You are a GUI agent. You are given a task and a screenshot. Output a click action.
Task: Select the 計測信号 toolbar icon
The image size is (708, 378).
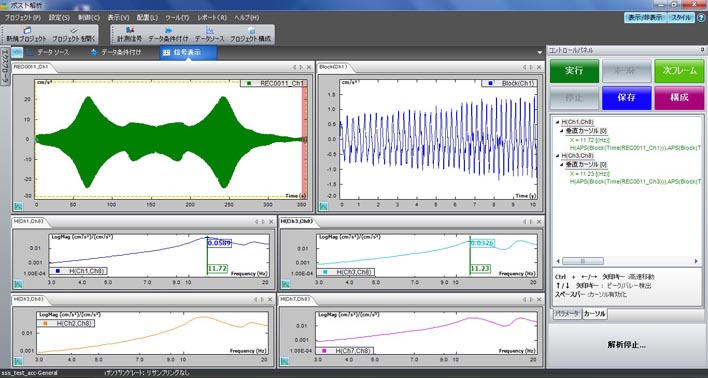(x=129, y=35)
